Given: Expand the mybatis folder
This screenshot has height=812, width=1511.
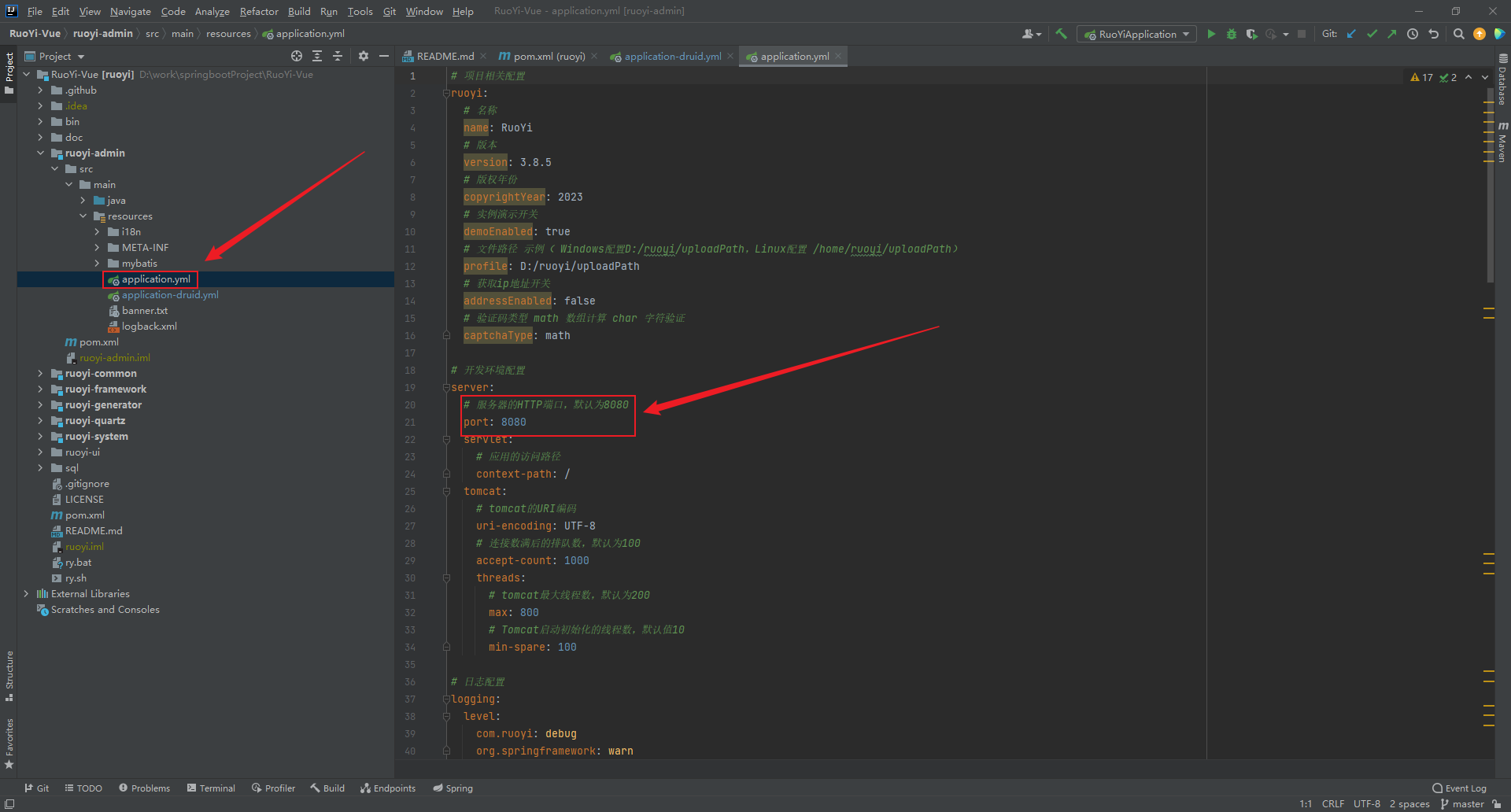Looking at the screenshot, I should pos(97,263).
